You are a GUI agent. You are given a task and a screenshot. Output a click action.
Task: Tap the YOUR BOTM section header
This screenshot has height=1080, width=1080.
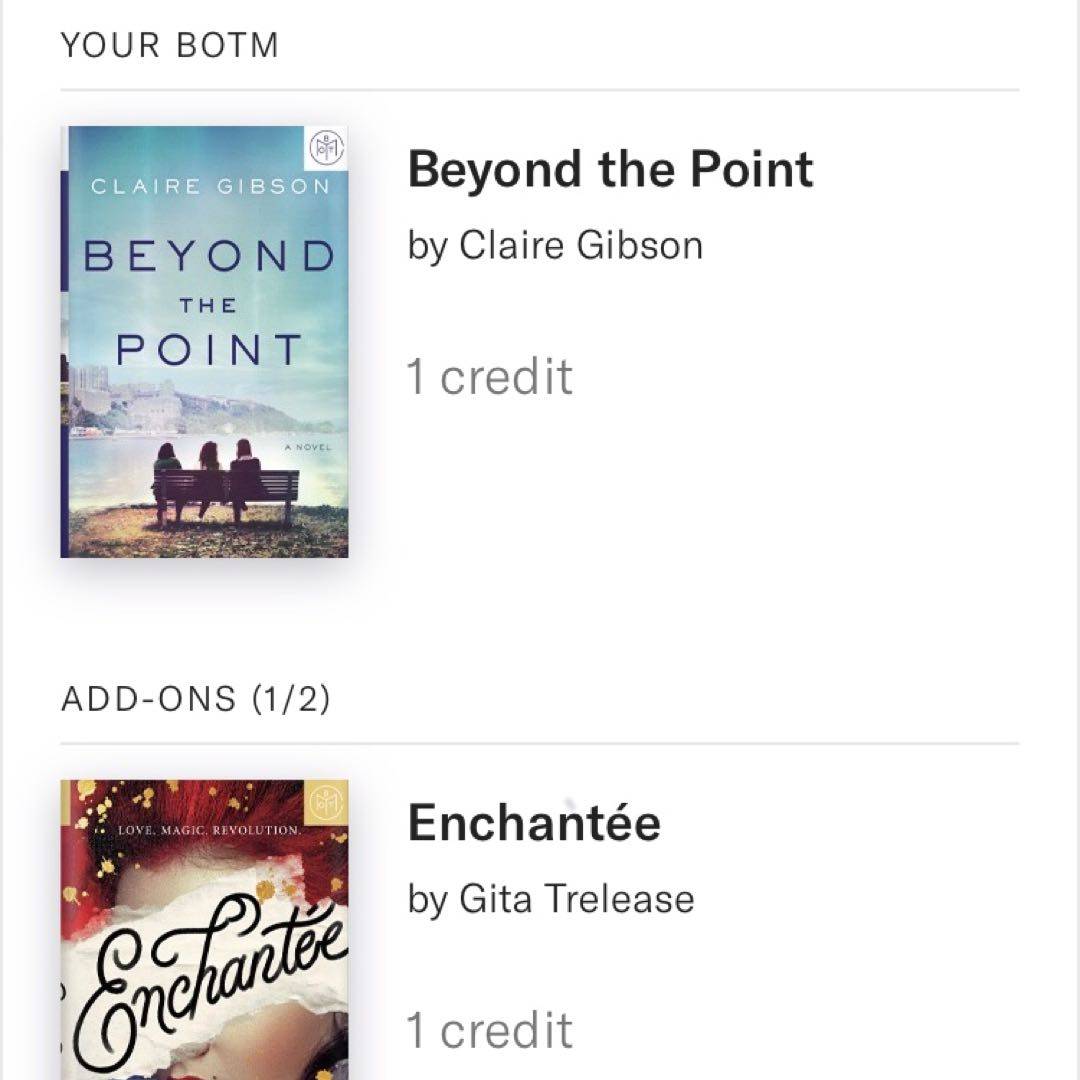click(170, 46)
